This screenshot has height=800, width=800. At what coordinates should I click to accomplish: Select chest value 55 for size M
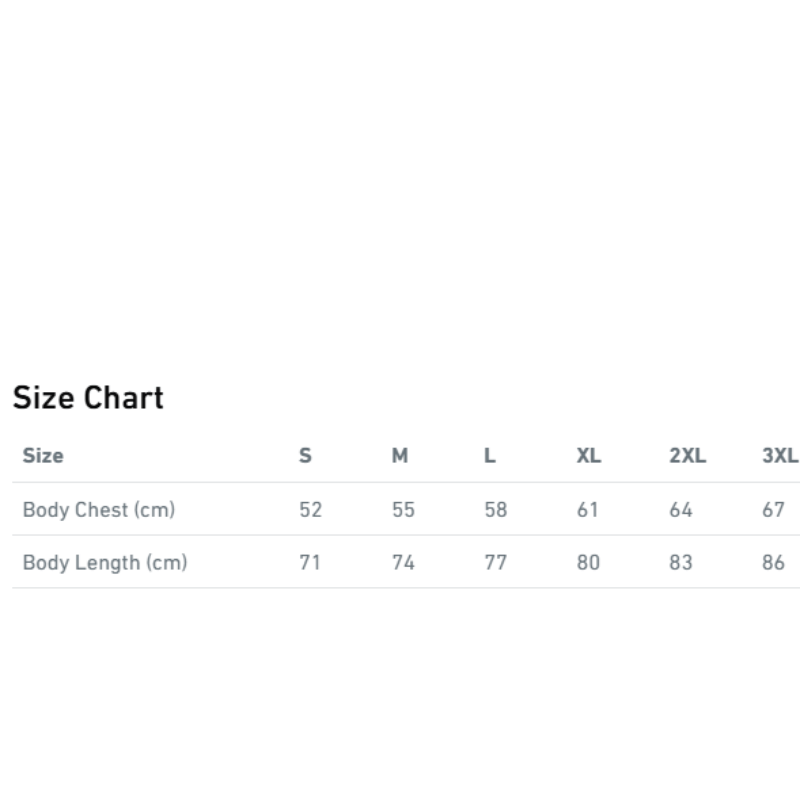pyautogui.click(x=403, y=510)
